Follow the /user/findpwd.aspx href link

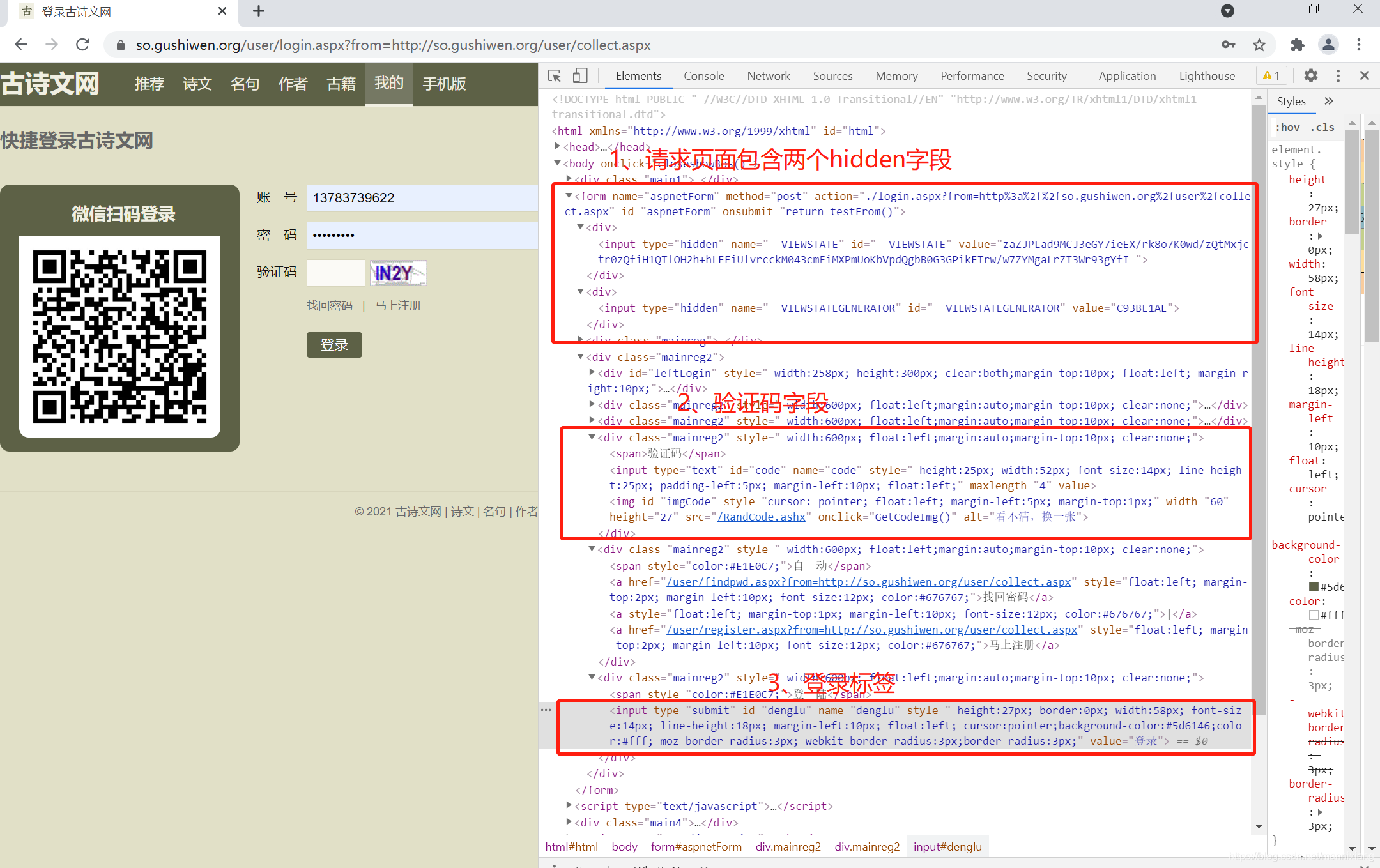pyautogui.click(x=868, y=582)
